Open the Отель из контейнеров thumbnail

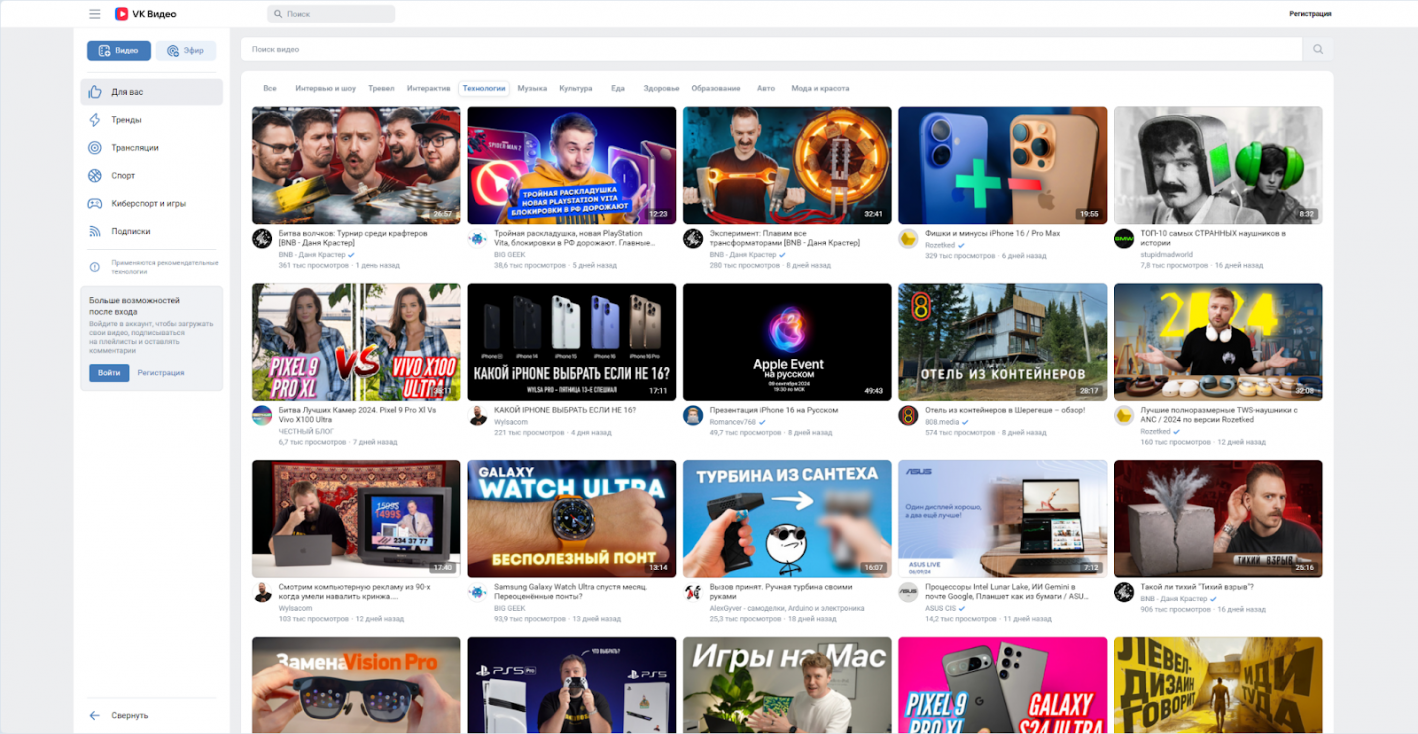click(x=1003, y=342)
